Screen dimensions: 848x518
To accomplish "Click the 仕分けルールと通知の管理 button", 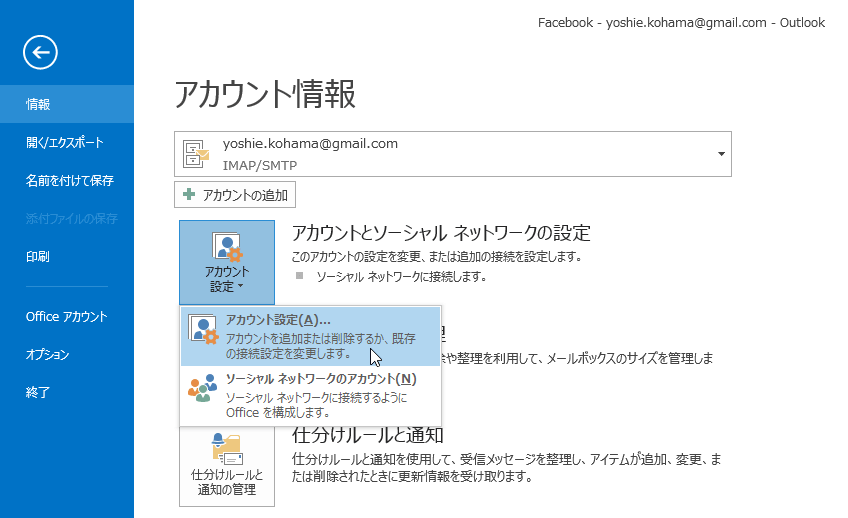I will pos(227,466).
